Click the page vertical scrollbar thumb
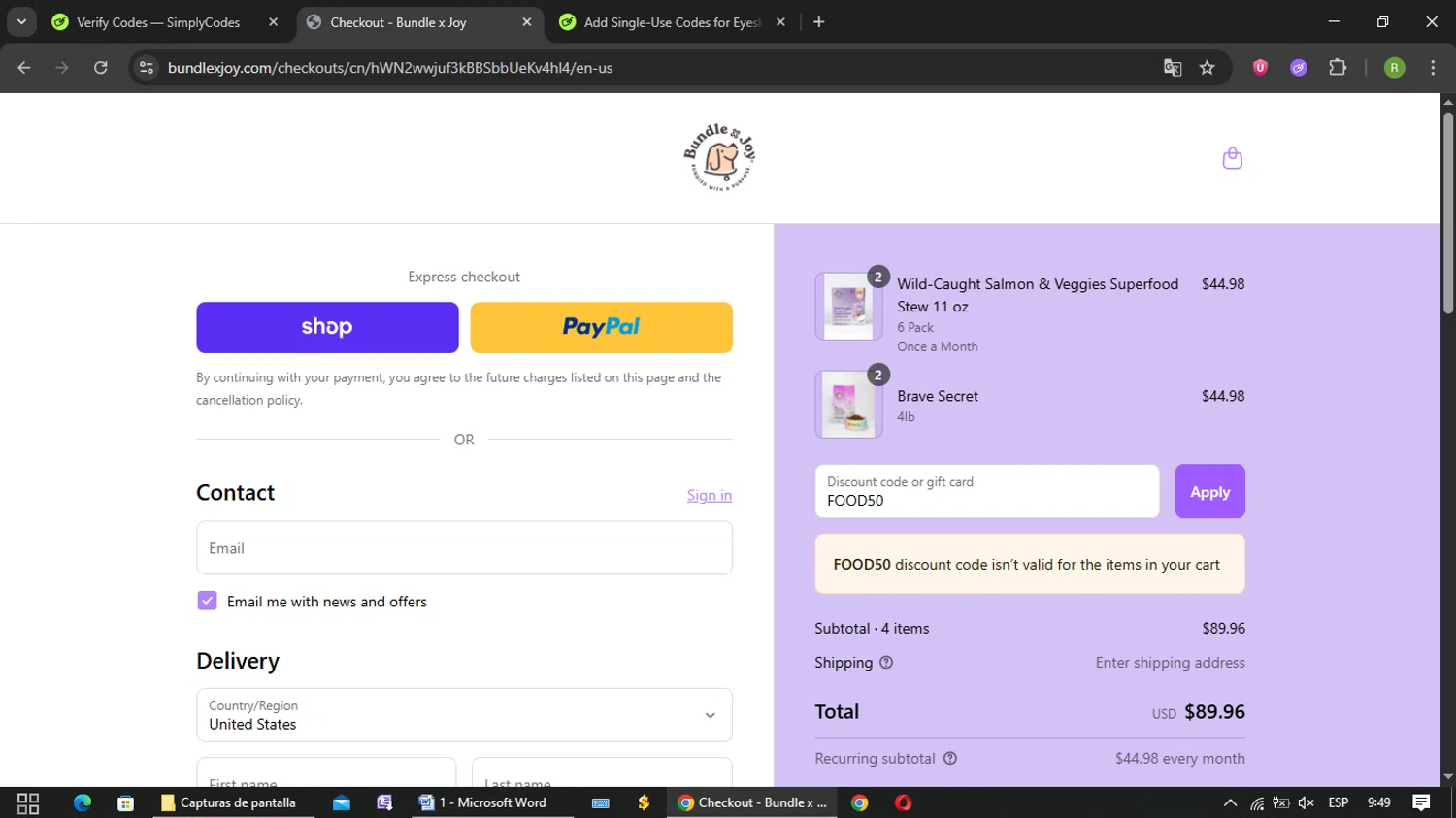Viewport: 1456px width, 818px height. (x=1448, y=213)
